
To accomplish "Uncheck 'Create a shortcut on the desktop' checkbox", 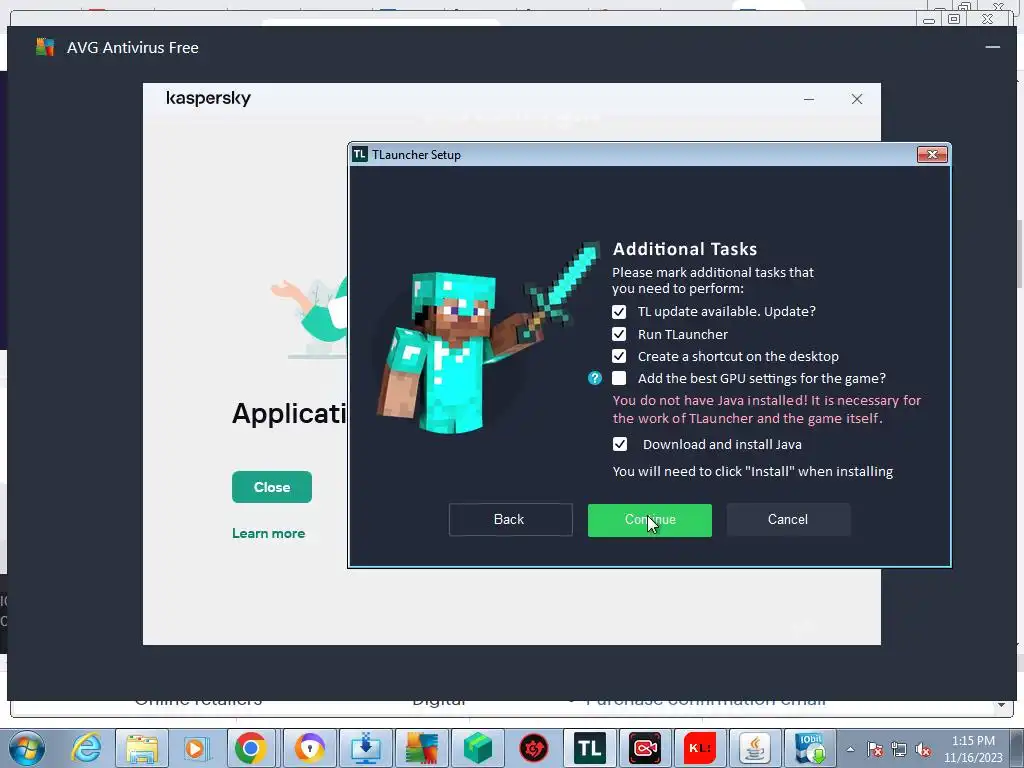I will pos(619,357).
